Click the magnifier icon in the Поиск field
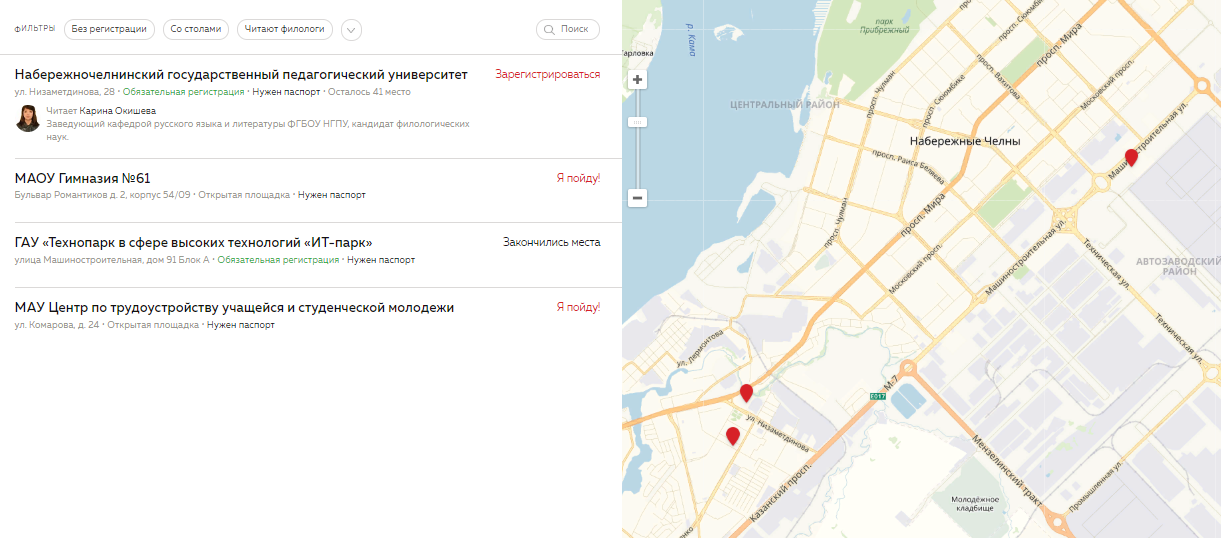This screenshot has width=1221, height=538. pyautogui.click(x=549, y=30)
